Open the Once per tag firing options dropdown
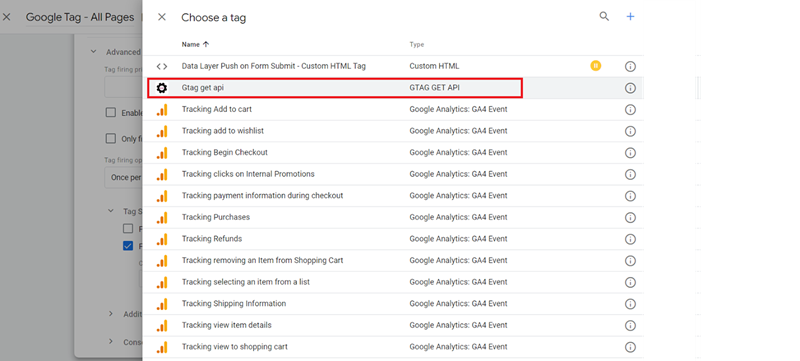This screenshot has width=800, height=361. pos(123,178)
